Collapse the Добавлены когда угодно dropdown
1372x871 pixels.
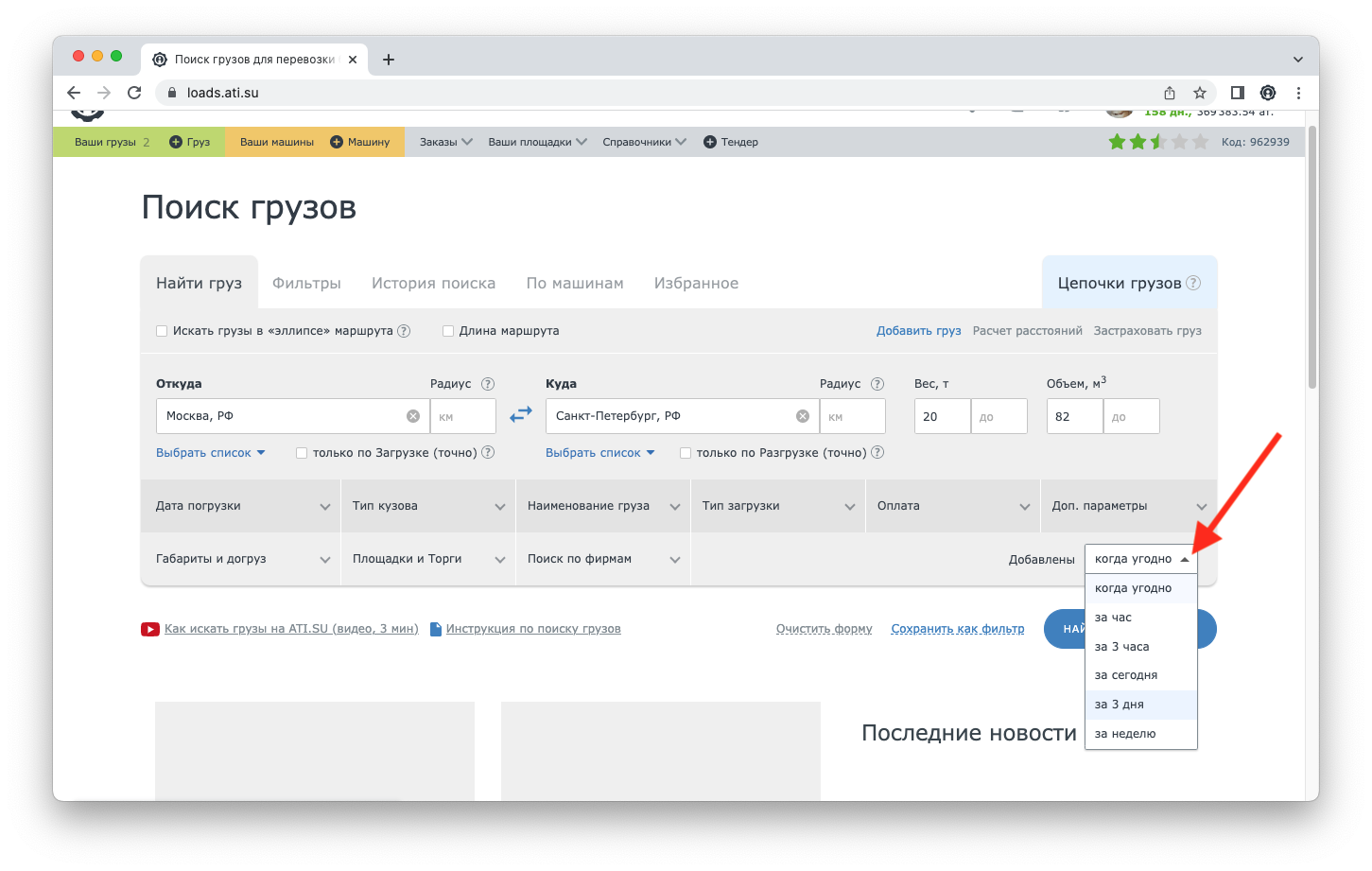point(1141,559)
